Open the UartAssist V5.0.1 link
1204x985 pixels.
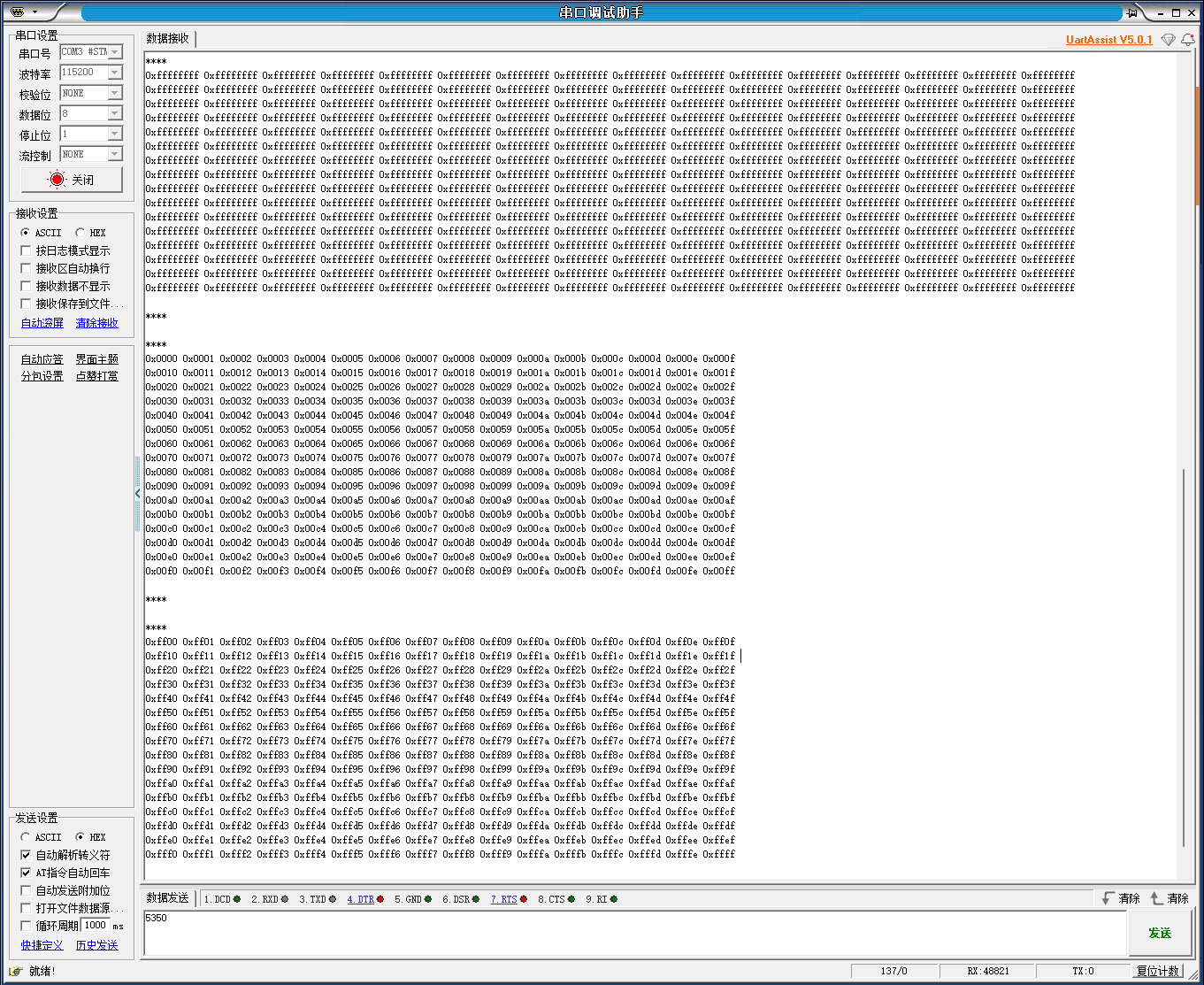(x=1109, y=40)
